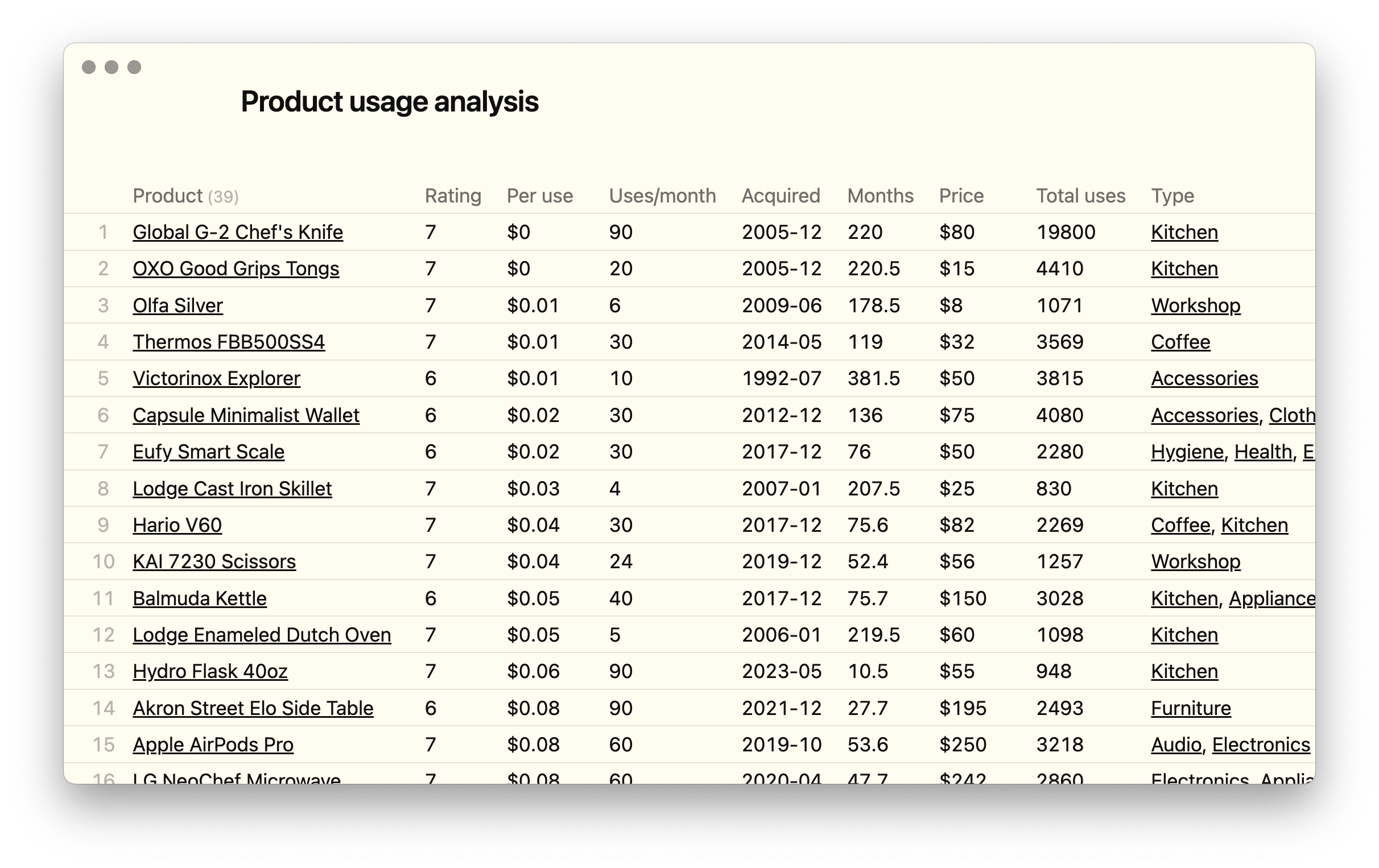
Task: Select the $0.03 per use cell
Action: point(533,489)
